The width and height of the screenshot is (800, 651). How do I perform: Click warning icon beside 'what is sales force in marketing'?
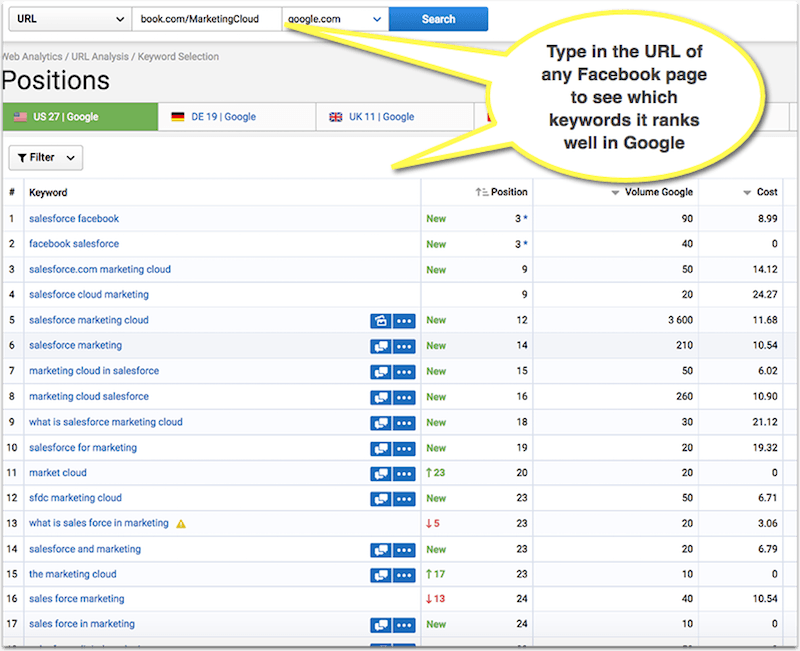(181, 524)
